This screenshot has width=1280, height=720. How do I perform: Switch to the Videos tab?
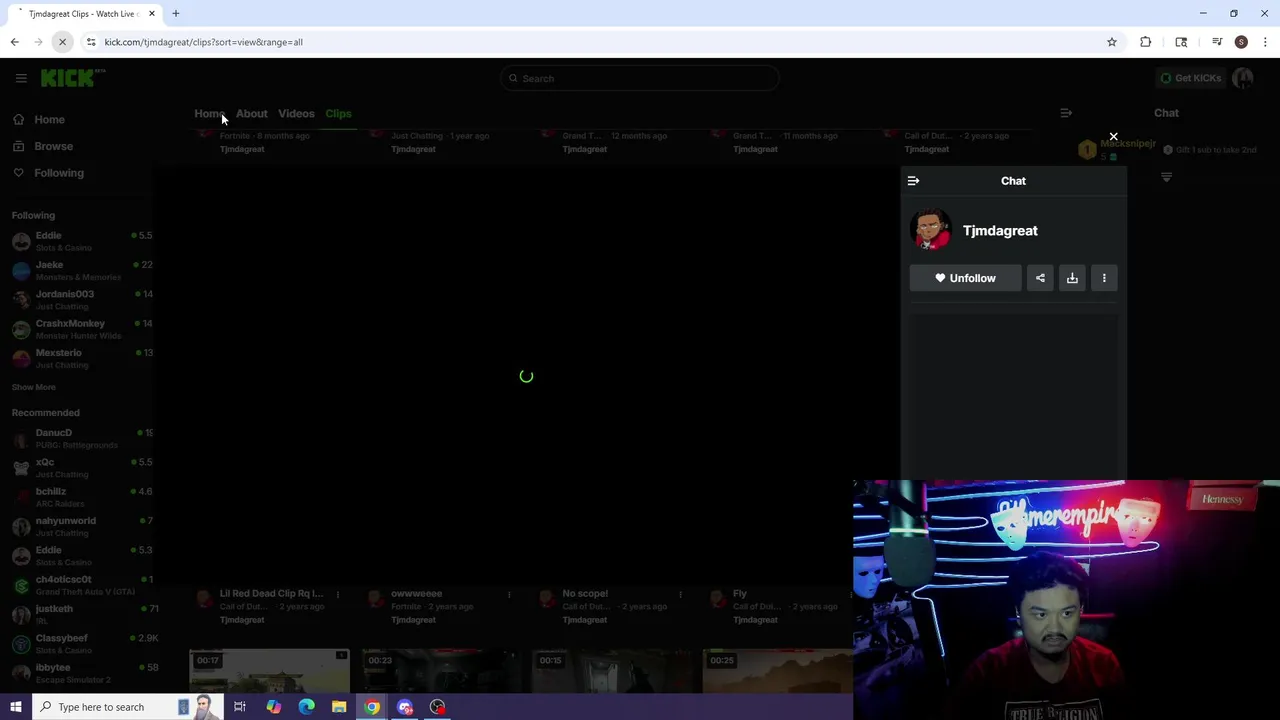(x=296, y=114)
